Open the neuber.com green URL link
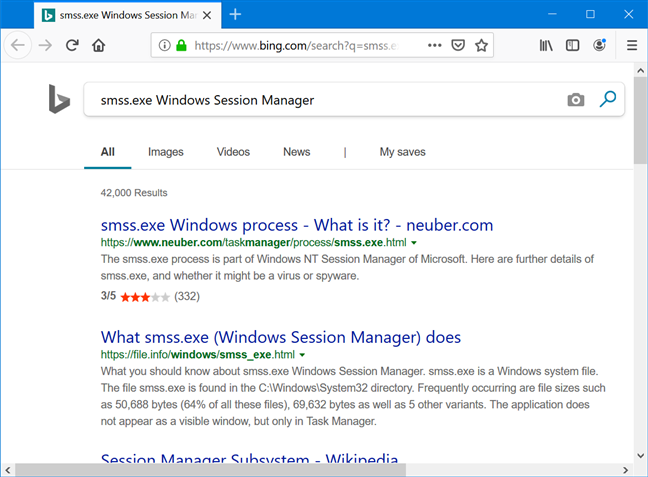 (x=253, y=243)
